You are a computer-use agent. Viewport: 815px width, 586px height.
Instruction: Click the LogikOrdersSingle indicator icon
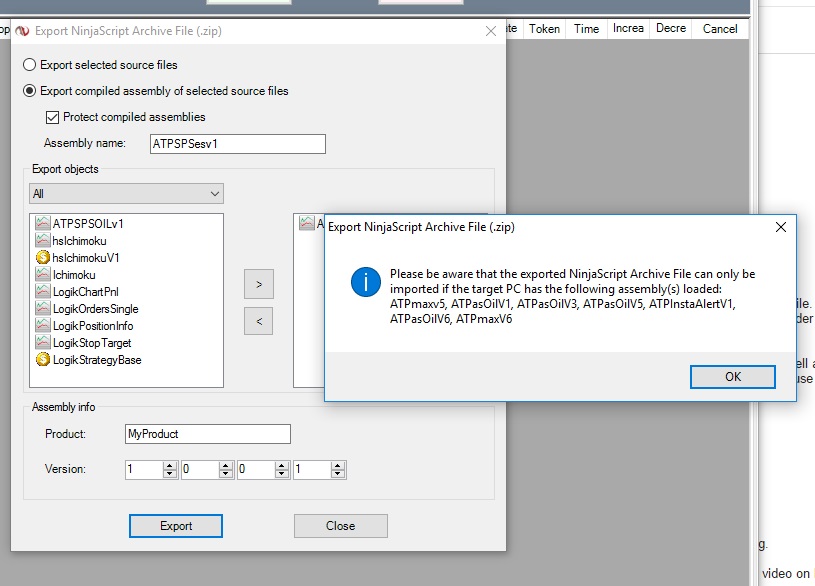43,308
